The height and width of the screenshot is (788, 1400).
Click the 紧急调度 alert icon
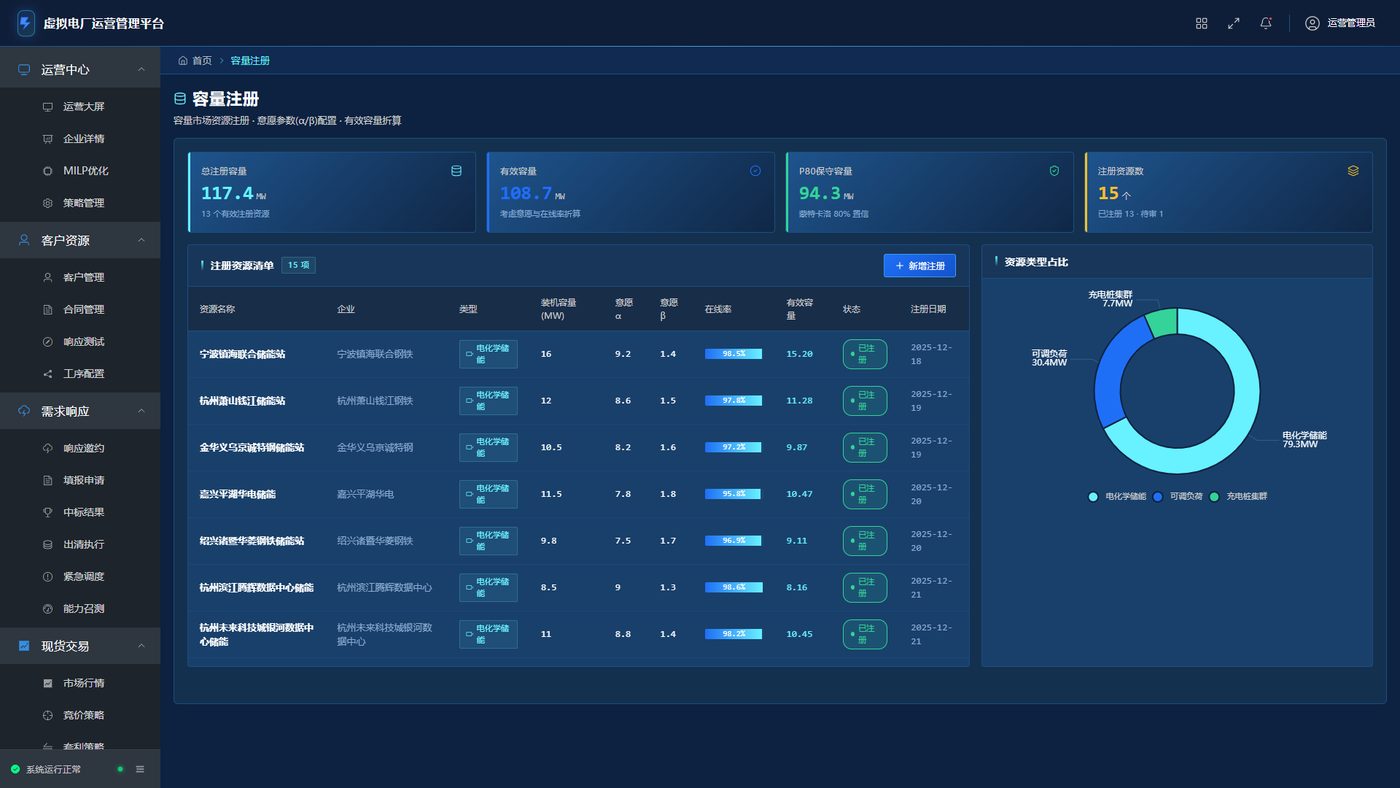(47, 576)
